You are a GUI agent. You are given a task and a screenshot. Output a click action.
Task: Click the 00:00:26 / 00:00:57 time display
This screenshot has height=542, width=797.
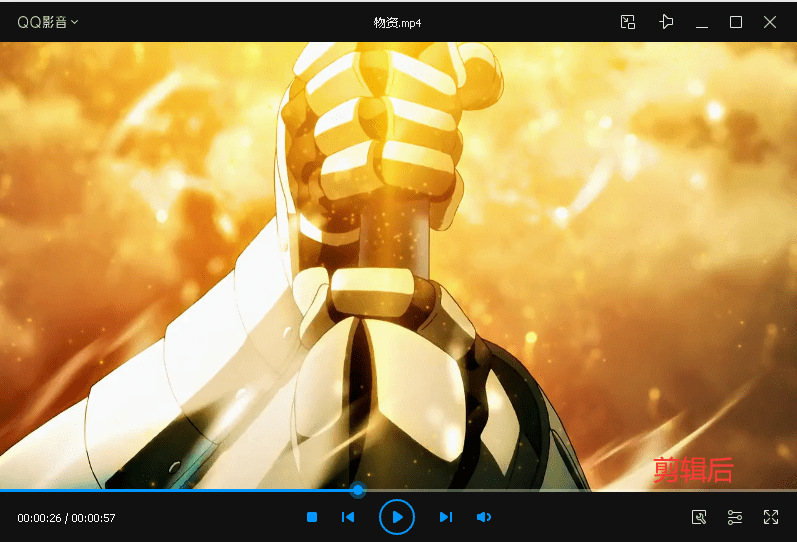(67, 518)
